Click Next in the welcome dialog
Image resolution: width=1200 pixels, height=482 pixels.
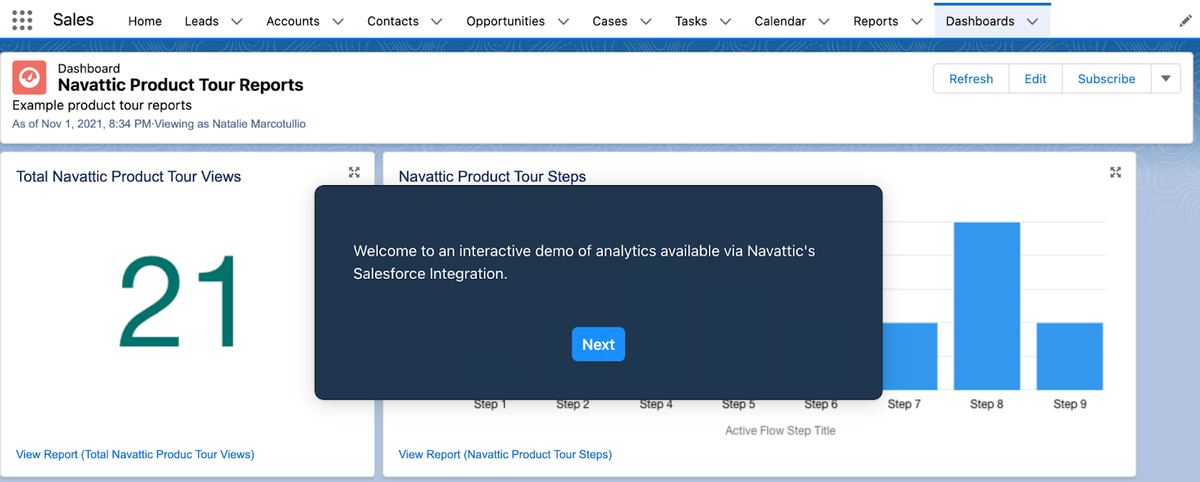coord(598,344)
